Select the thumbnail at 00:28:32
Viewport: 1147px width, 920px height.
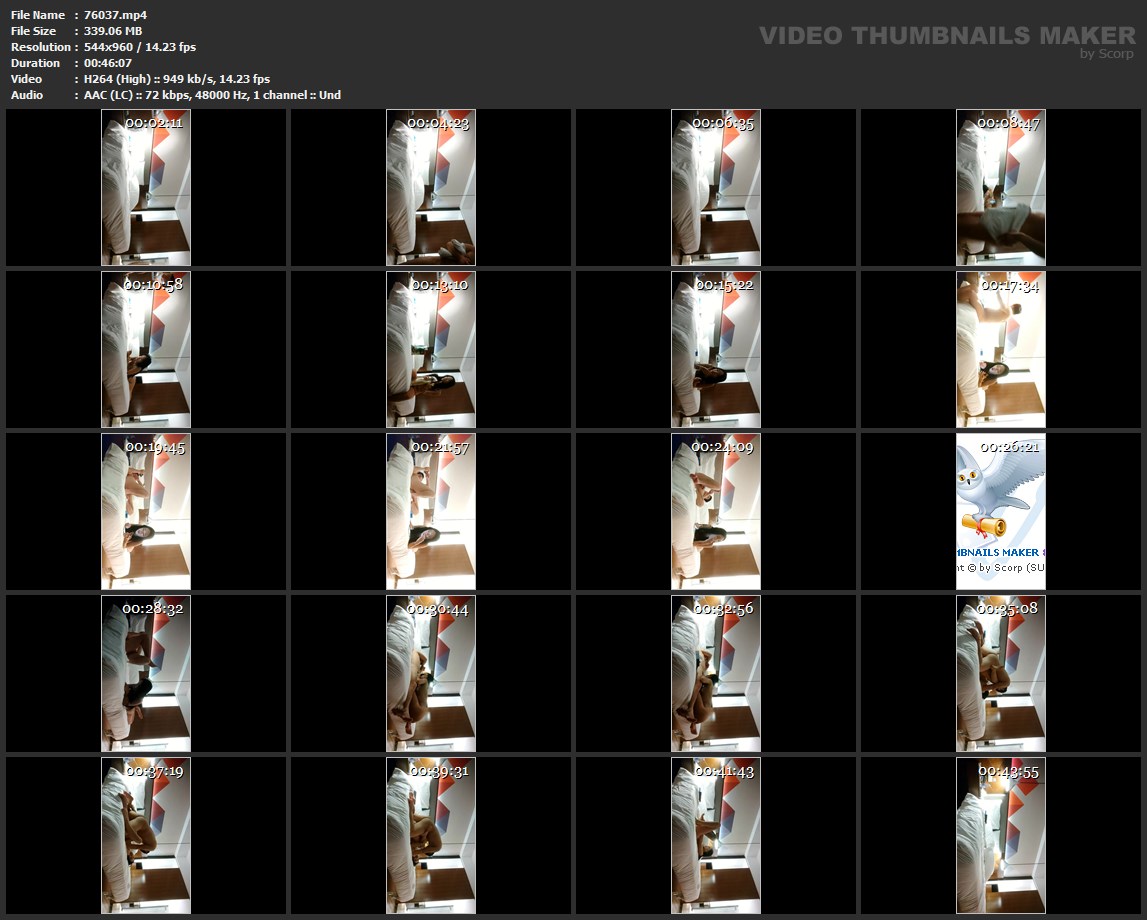pos(146,673)
